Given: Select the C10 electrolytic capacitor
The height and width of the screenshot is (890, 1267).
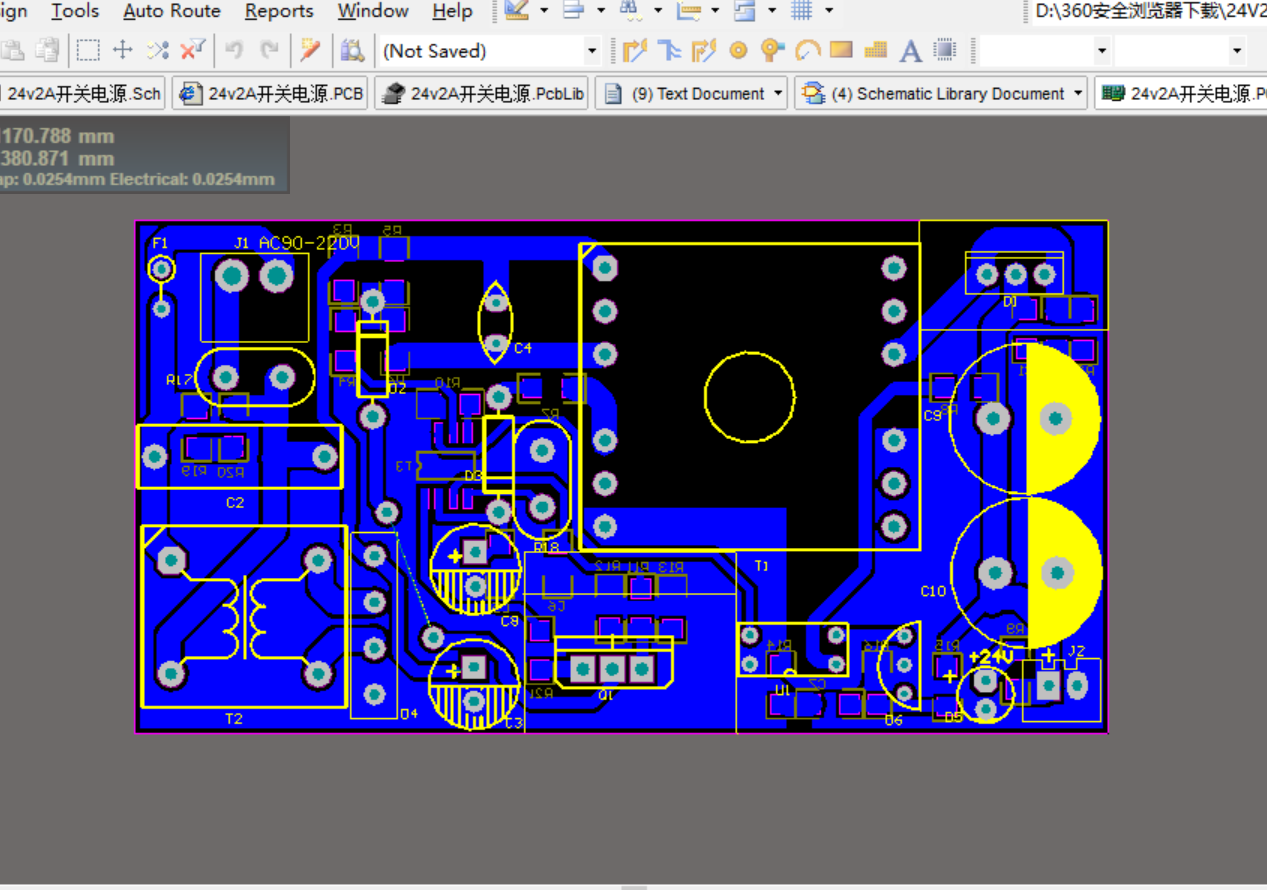Looking at the screenshot, I should pos(1026,572).
